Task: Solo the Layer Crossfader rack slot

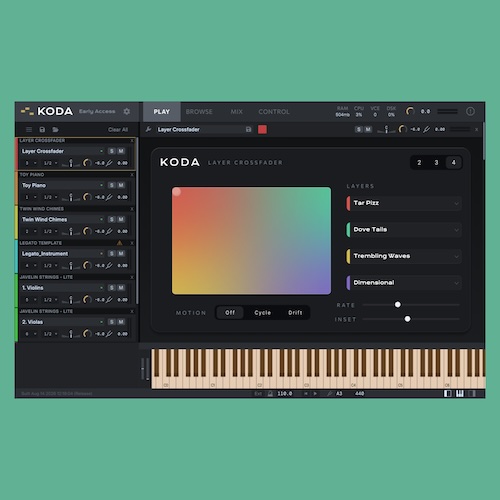Action: coord(112,151)
